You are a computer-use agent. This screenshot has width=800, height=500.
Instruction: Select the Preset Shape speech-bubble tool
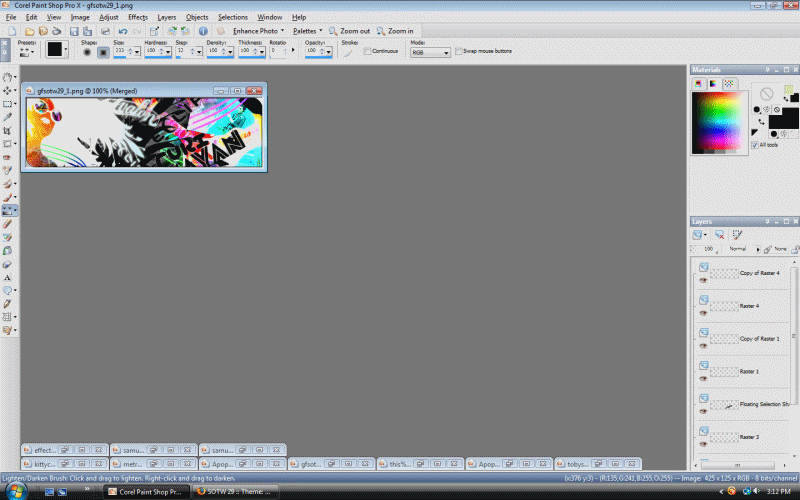point(7,290)
